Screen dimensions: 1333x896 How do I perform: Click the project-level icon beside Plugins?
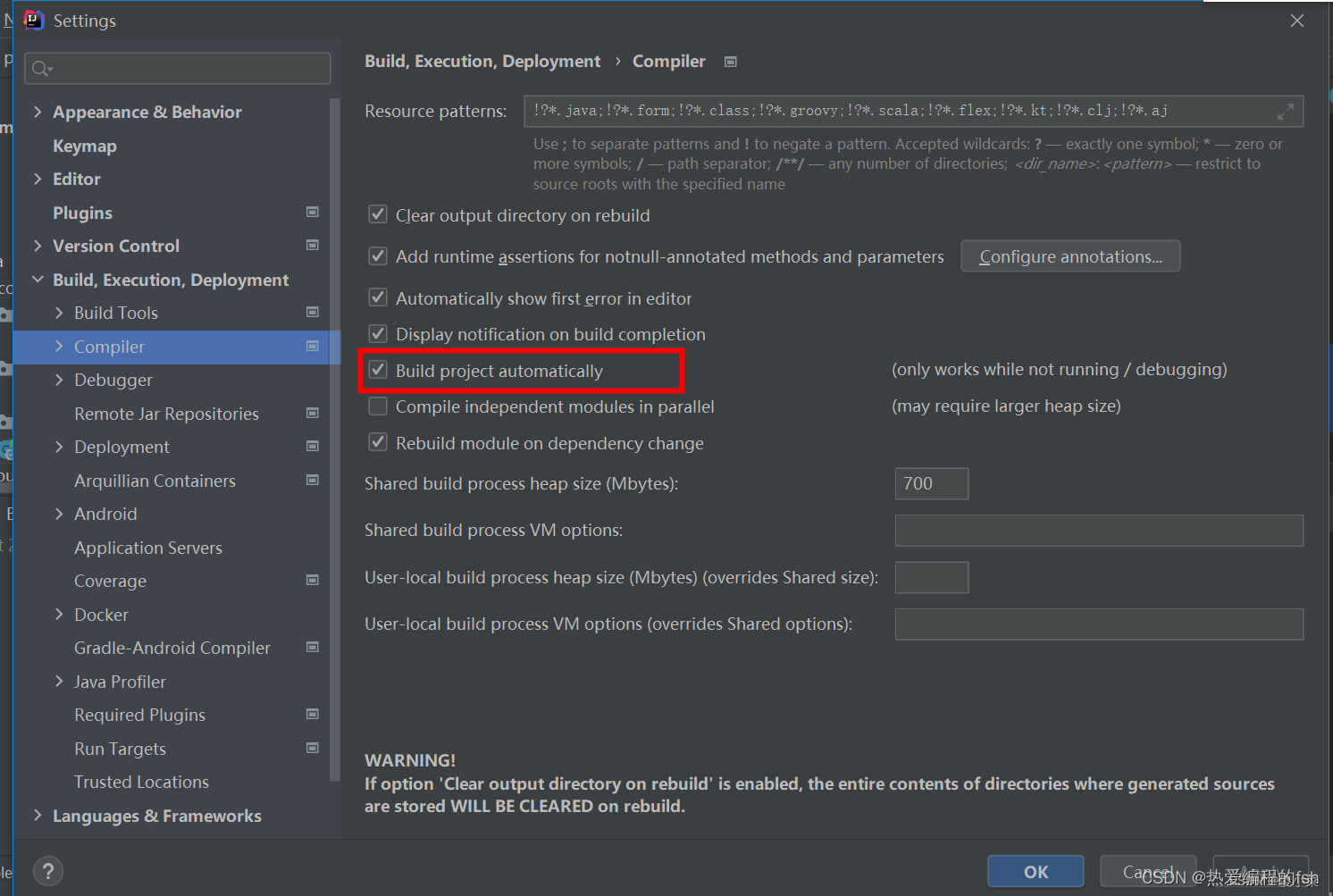(313, 212)
